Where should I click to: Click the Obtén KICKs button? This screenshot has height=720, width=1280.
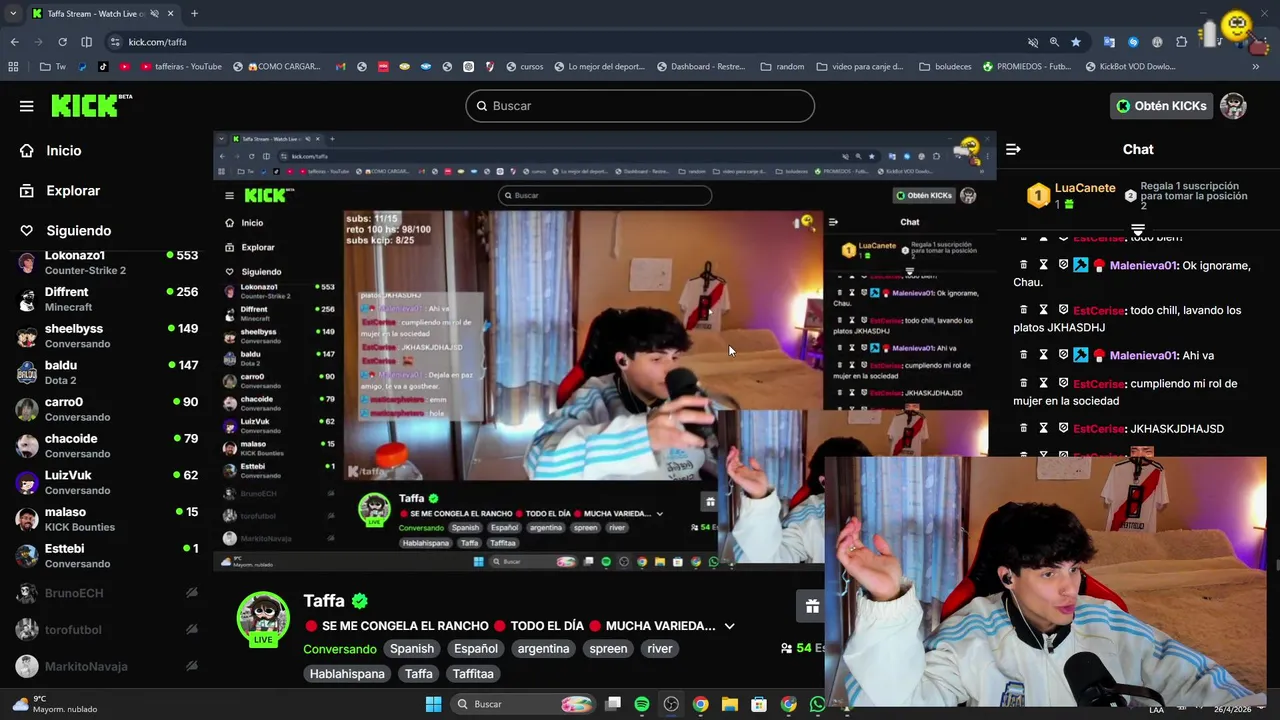(1161, 106)
